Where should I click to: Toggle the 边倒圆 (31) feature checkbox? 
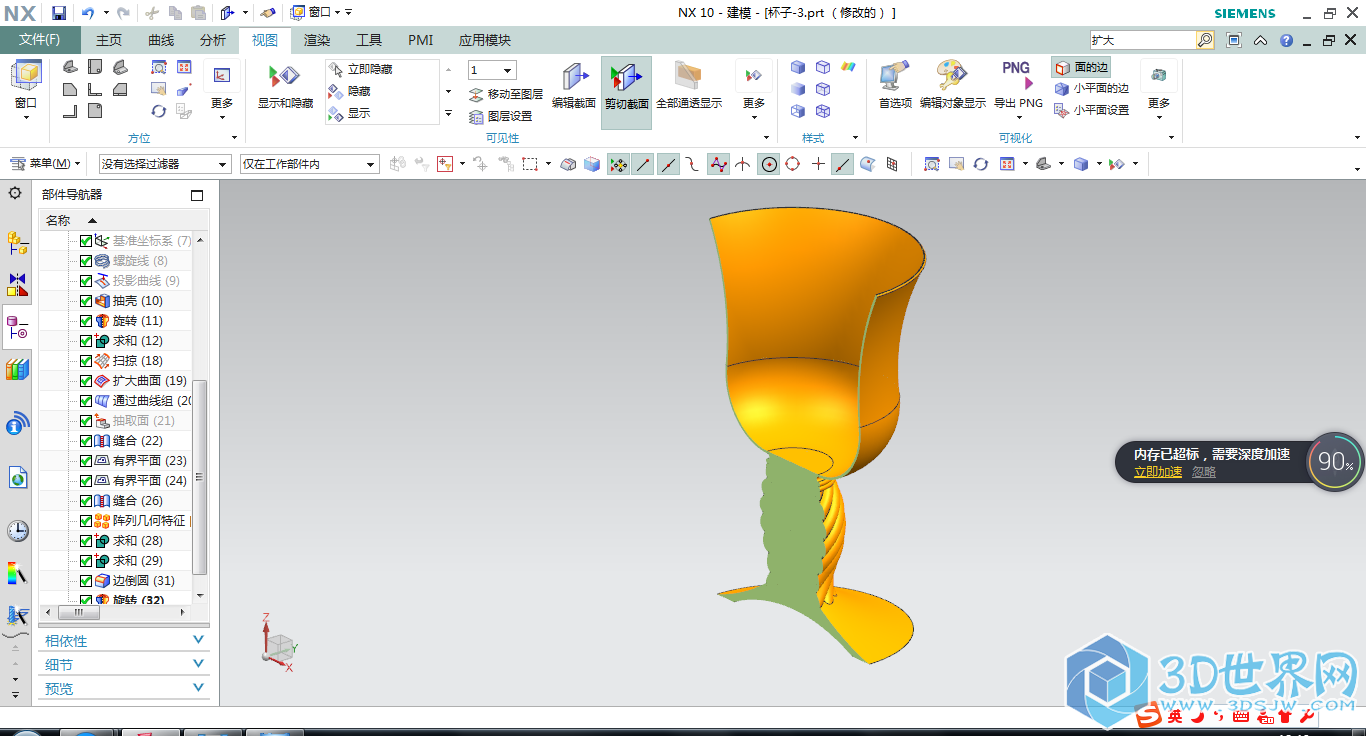[x=86, y=581]
